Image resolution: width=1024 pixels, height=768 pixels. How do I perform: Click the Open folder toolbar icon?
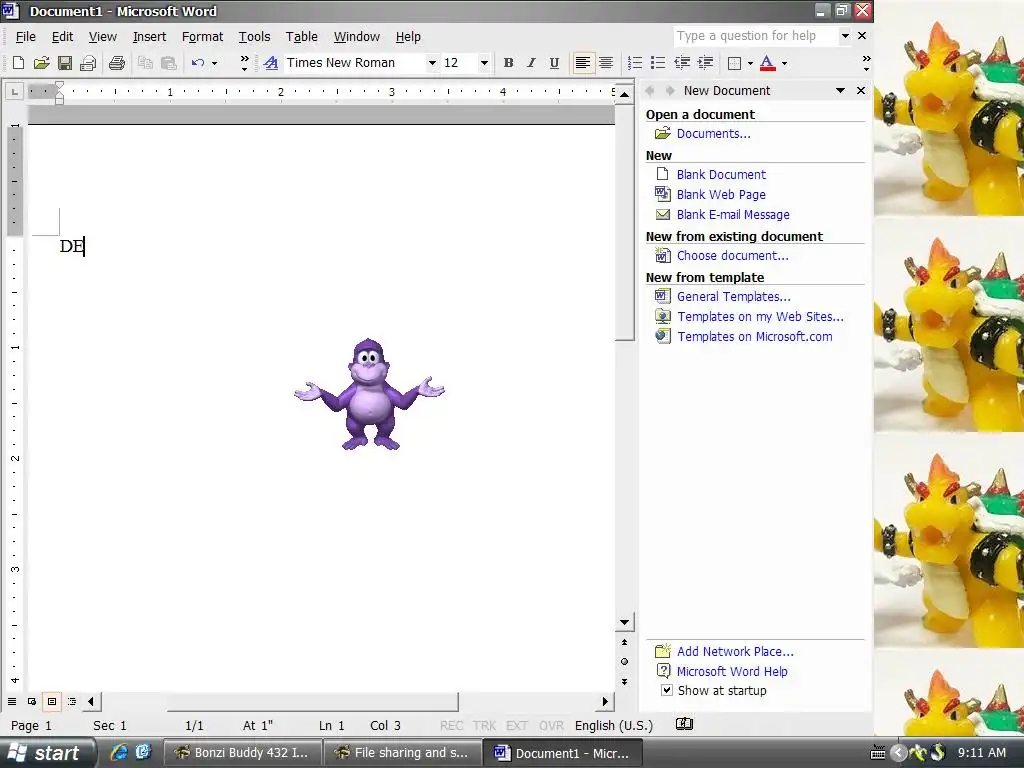[x=42, y=63]
